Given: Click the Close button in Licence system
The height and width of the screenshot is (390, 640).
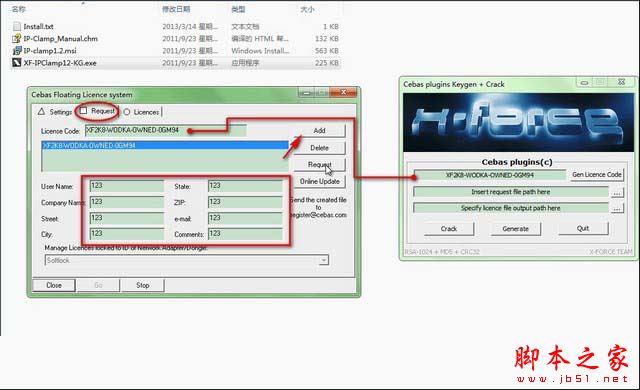Looking at the screenshot, I should click(54, 285).
